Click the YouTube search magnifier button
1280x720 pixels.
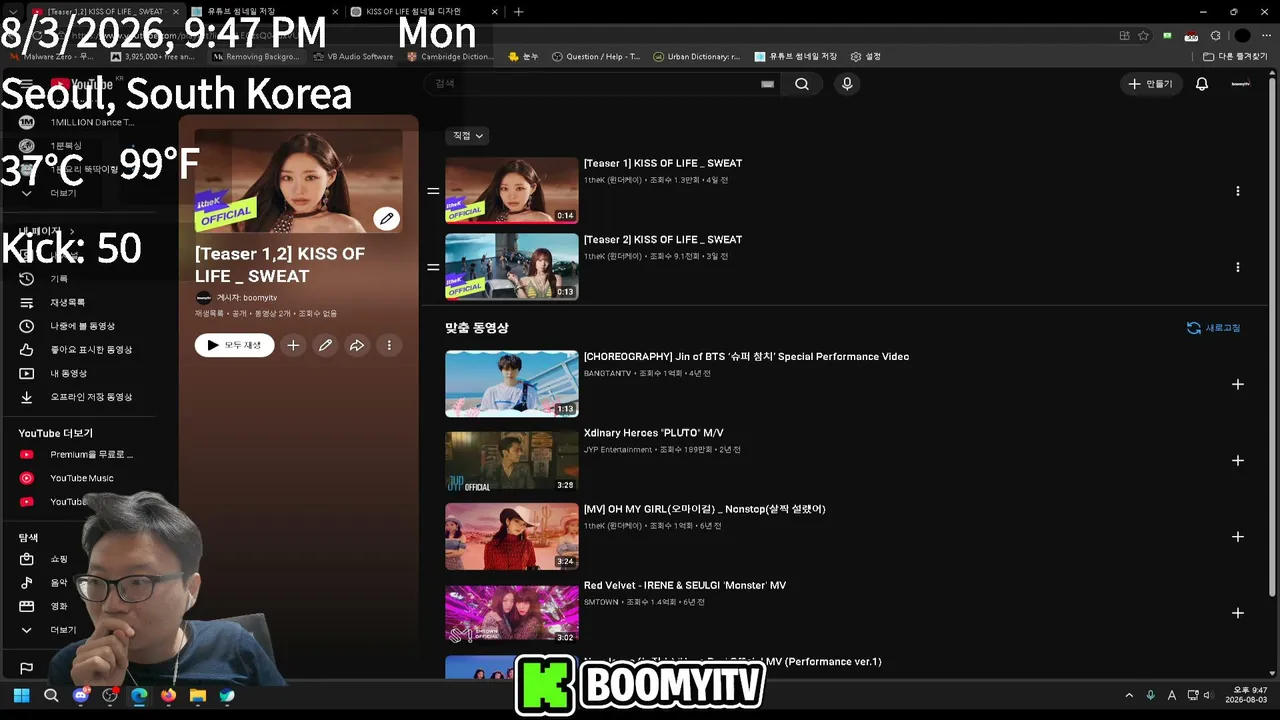click(x=802, y=84)
